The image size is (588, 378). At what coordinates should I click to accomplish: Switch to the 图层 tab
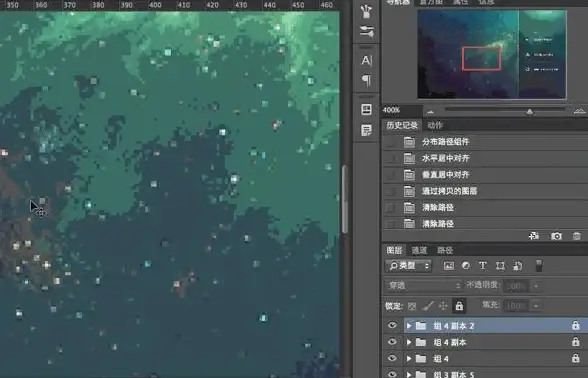click(394, 250)
